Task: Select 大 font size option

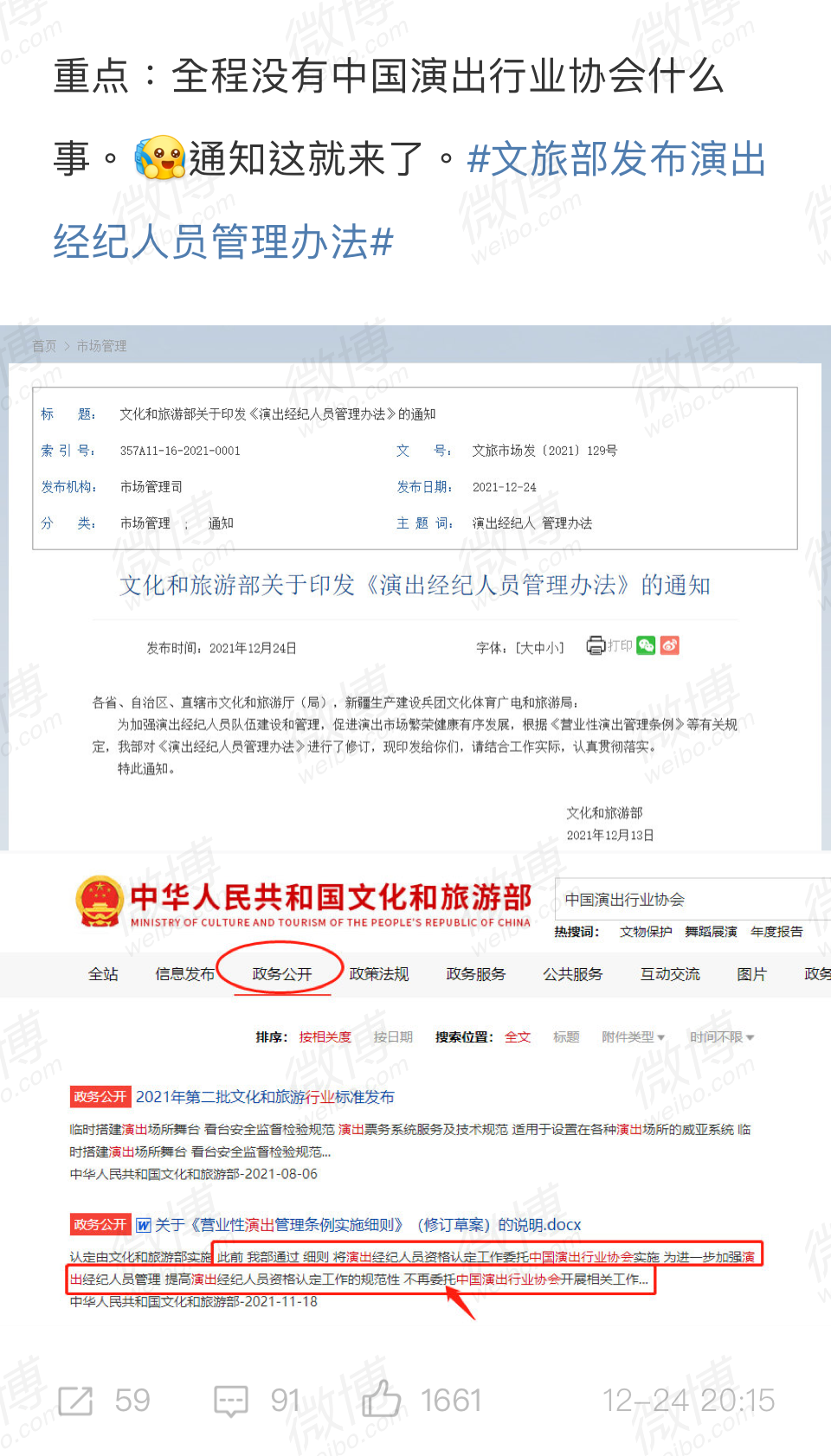Action: coord(525,648)
